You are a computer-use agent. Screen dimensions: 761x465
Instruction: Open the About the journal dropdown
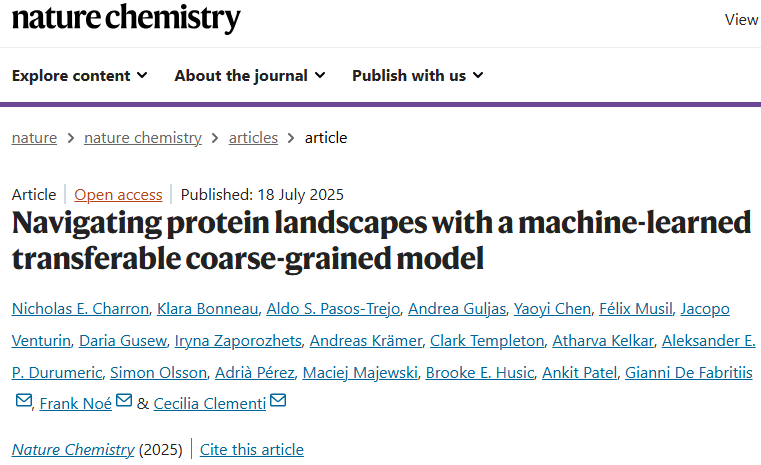coord(250,76)
